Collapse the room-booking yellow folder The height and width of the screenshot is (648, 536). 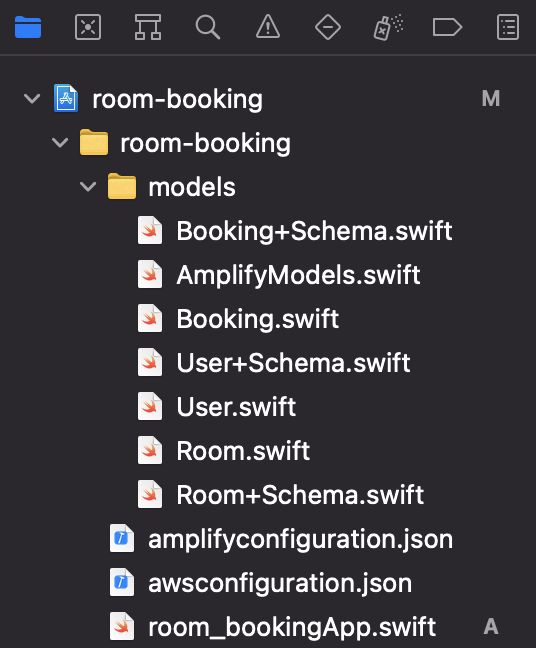tap(60, 143)
